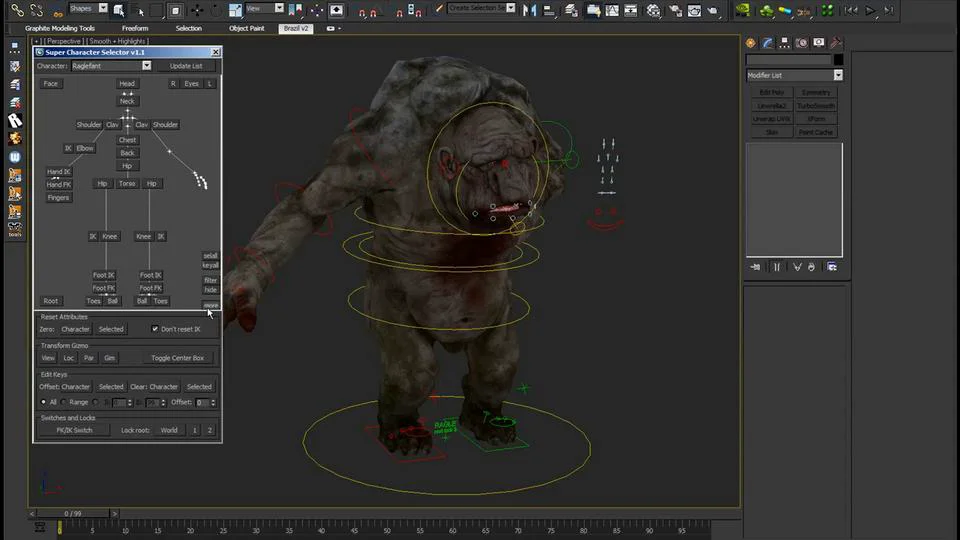
Task: Click the Offset spinner arrows in Edit Keys
Action: (213, 402)
